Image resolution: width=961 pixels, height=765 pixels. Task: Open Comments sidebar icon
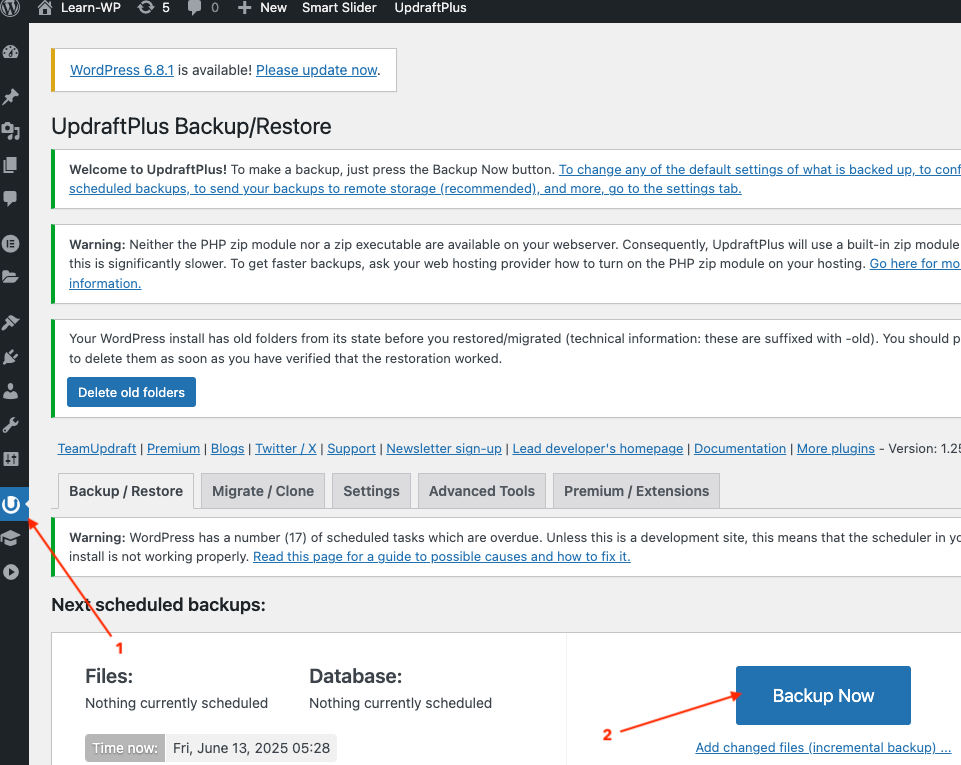click(11, 198)
